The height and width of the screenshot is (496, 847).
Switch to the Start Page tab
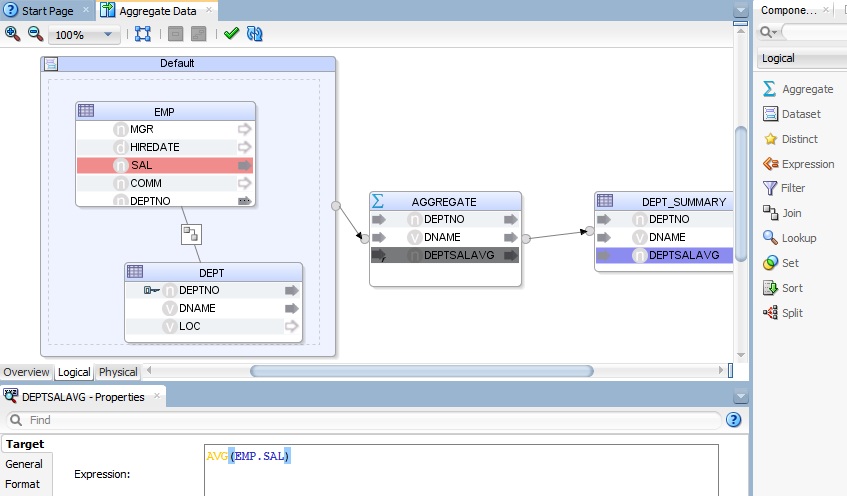tap(47, 11)
